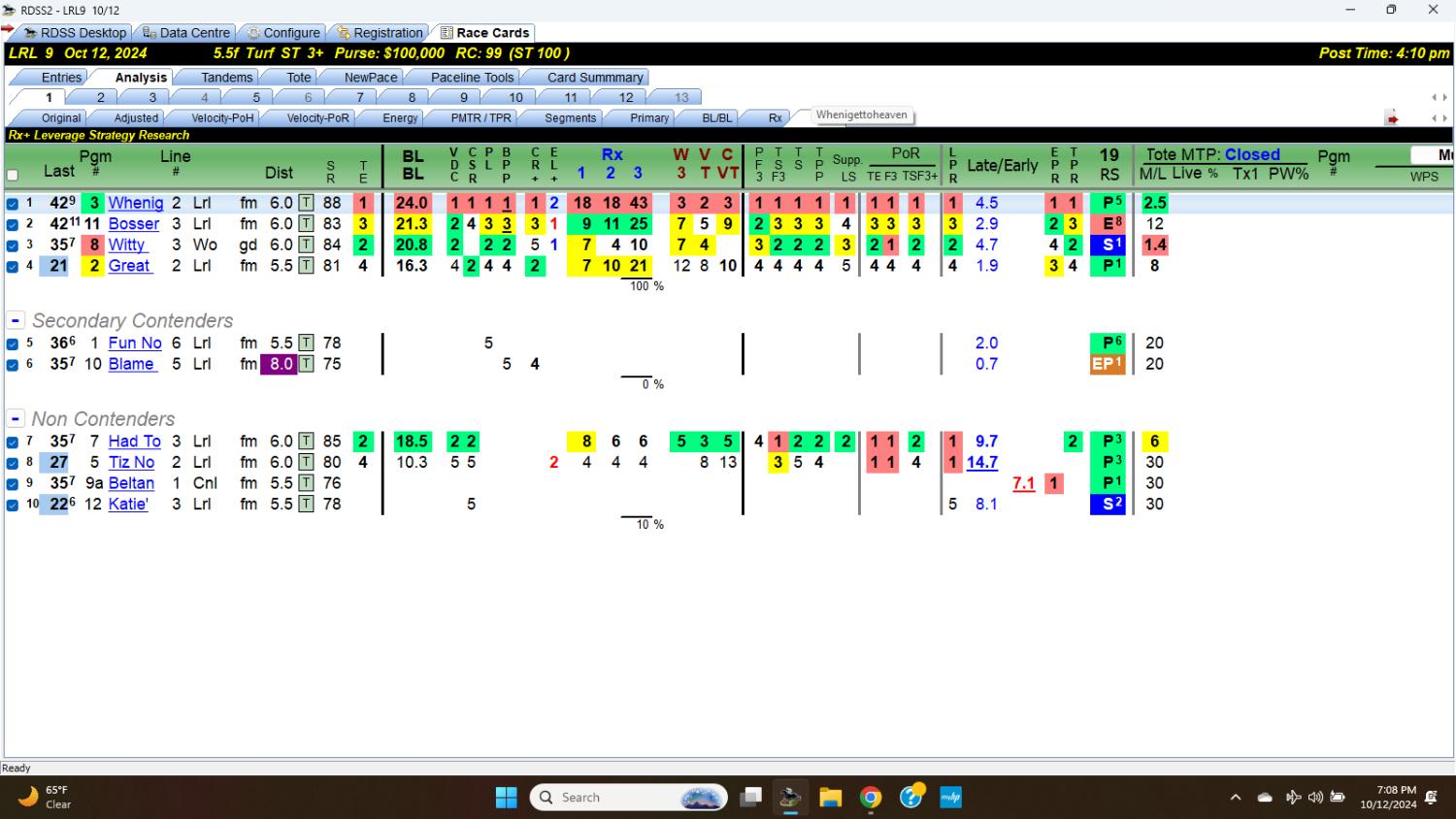This screenshot has height=819, width=1456.
Task: Click the turf T icon in Had To row
Action: pos(306,442)
